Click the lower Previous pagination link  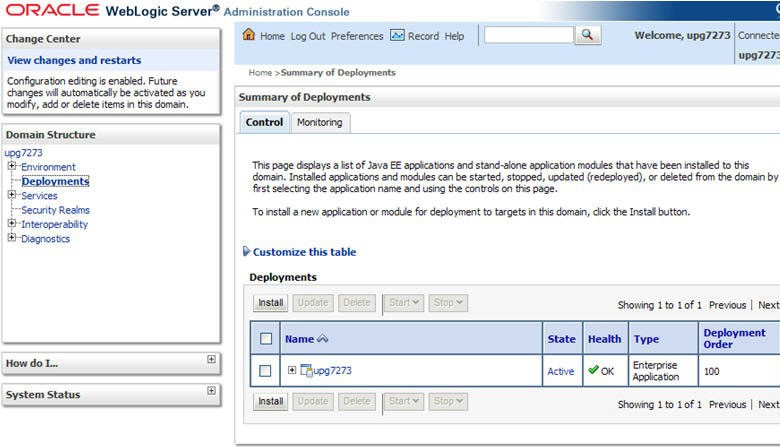point(727,405)
